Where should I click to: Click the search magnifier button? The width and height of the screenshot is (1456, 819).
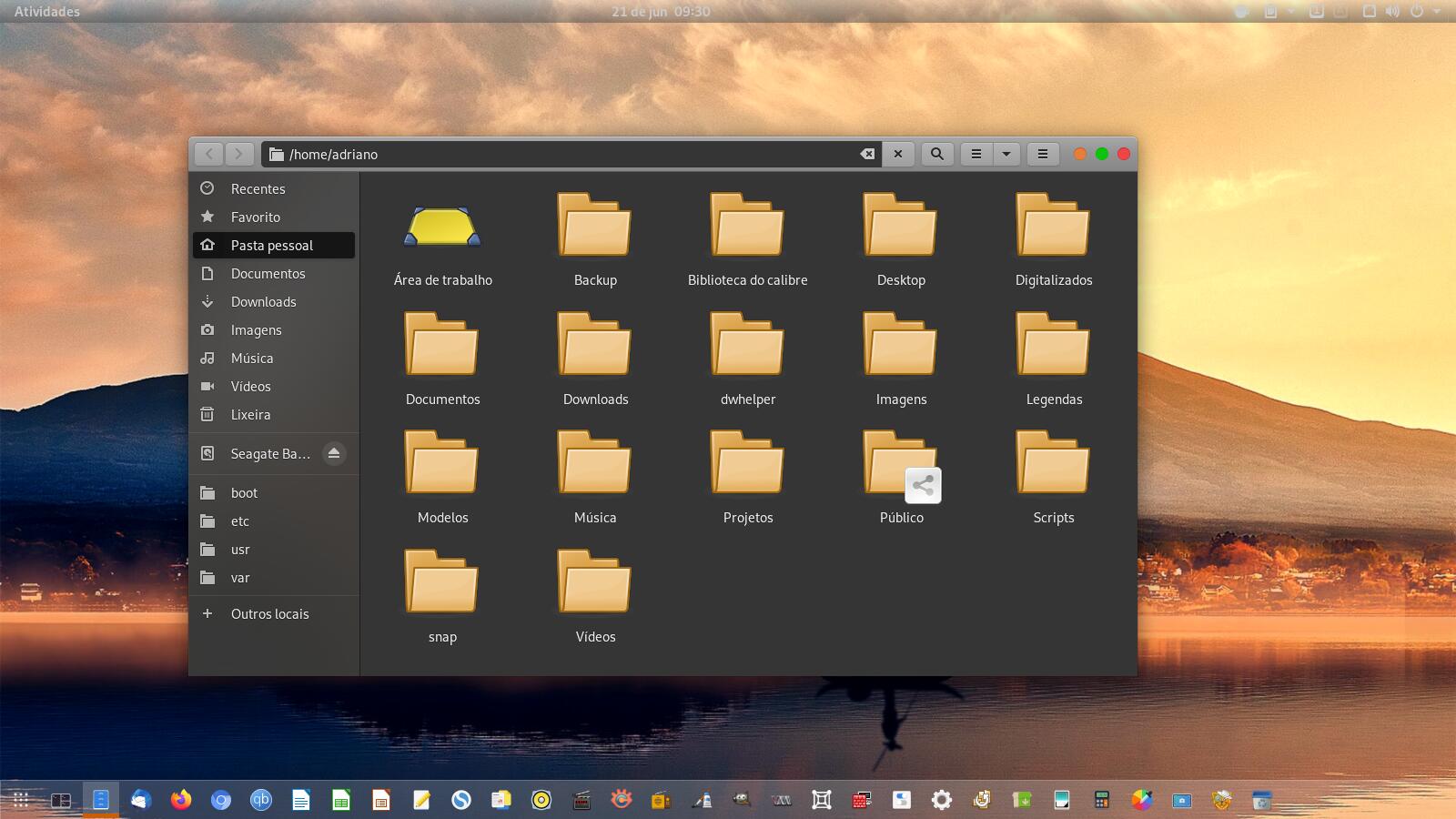[936, 154]
